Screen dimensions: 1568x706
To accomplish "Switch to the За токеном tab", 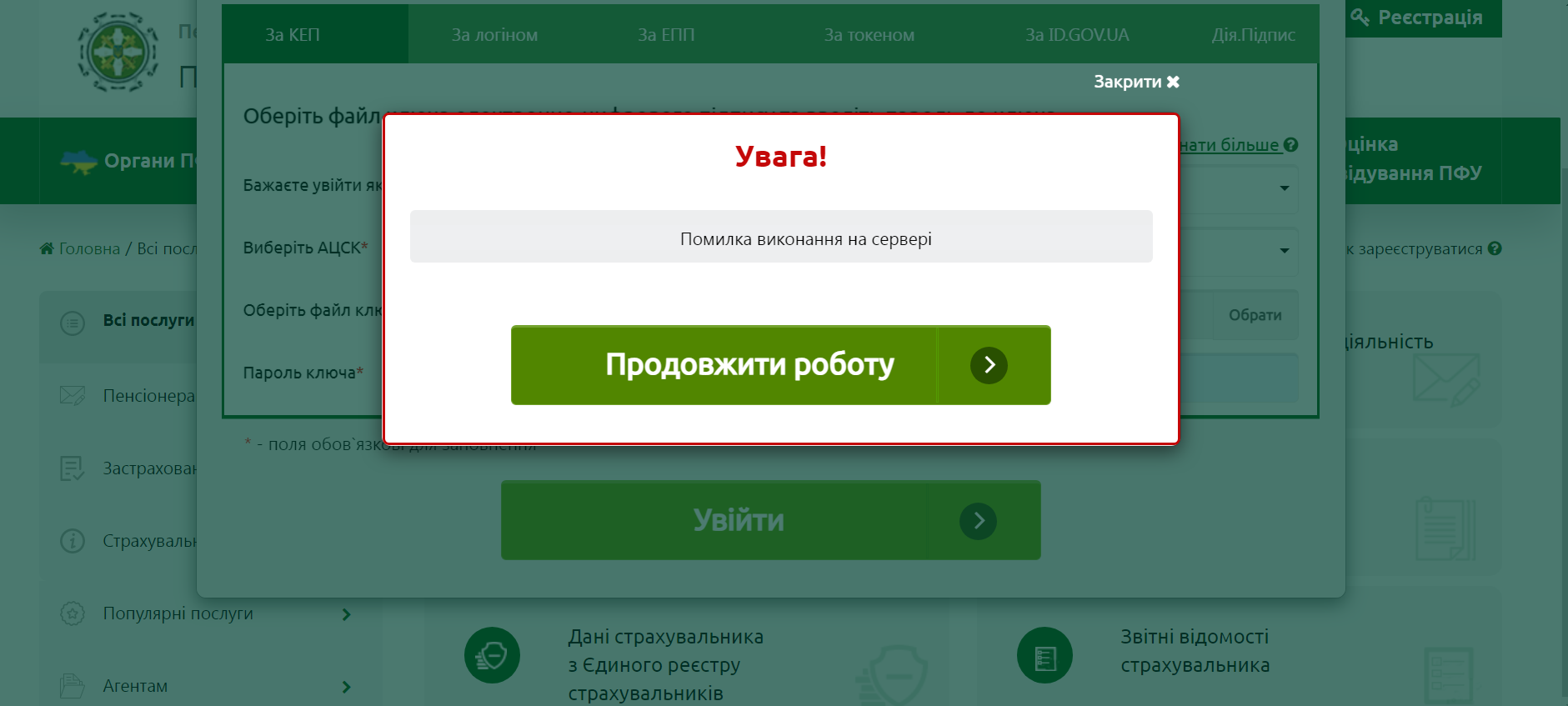I will [x=869, y=35].
